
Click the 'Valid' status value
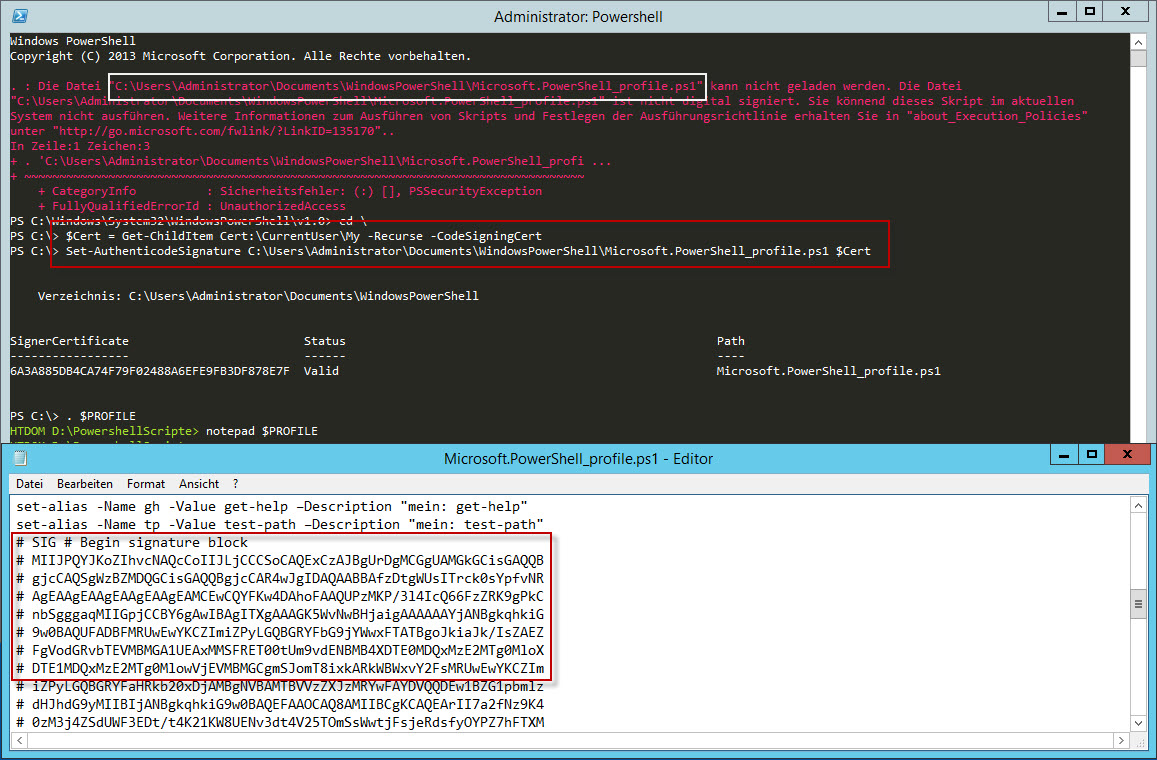(x=321, y=371)
